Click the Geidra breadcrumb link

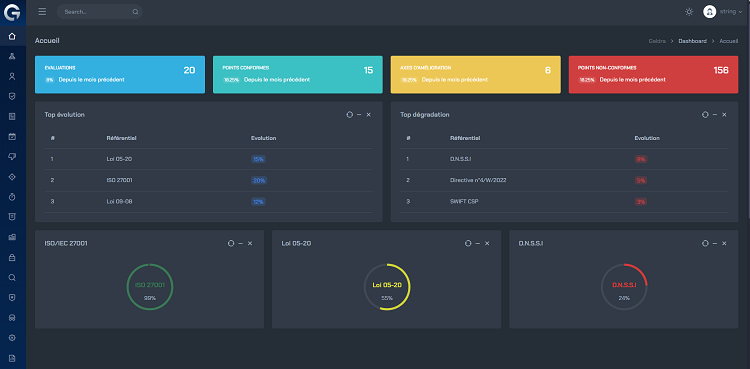(x=657, y=41)
